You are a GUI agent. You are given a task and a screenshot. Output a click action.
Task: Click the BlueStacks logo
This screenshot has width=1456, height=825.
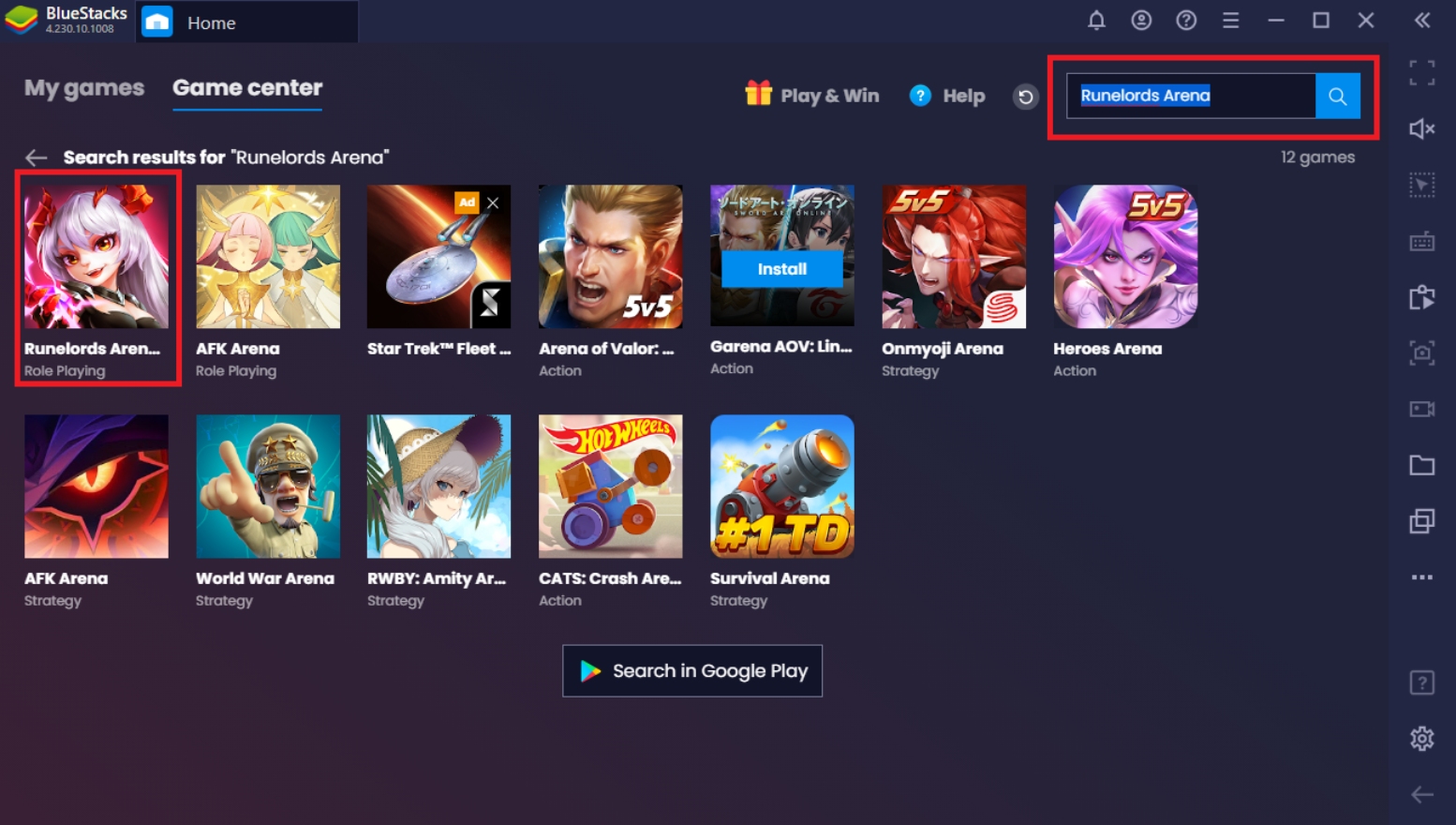coord(22,20)
